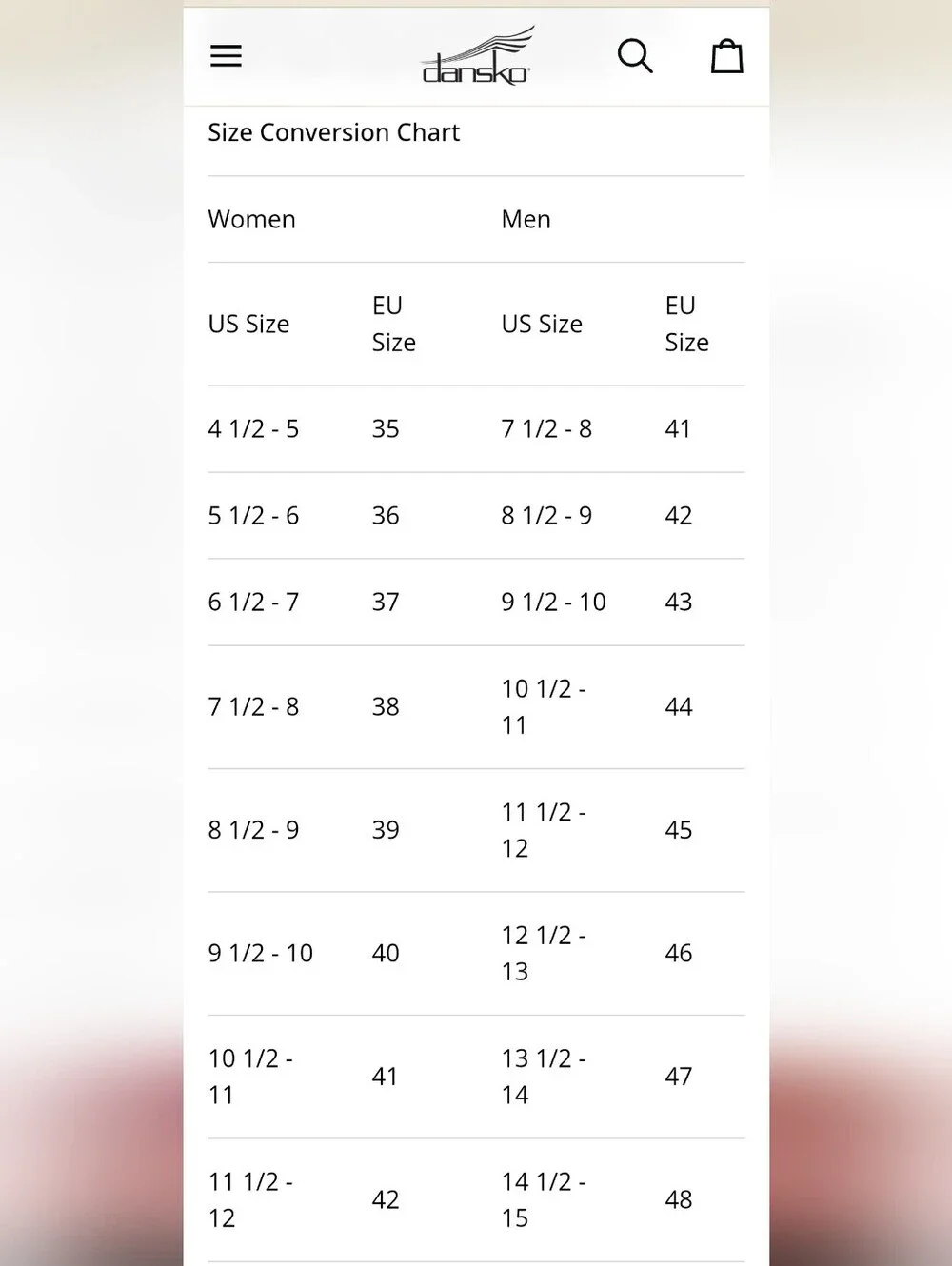
Task: Click the EU size 35 cell
Action: click(386, 429)
